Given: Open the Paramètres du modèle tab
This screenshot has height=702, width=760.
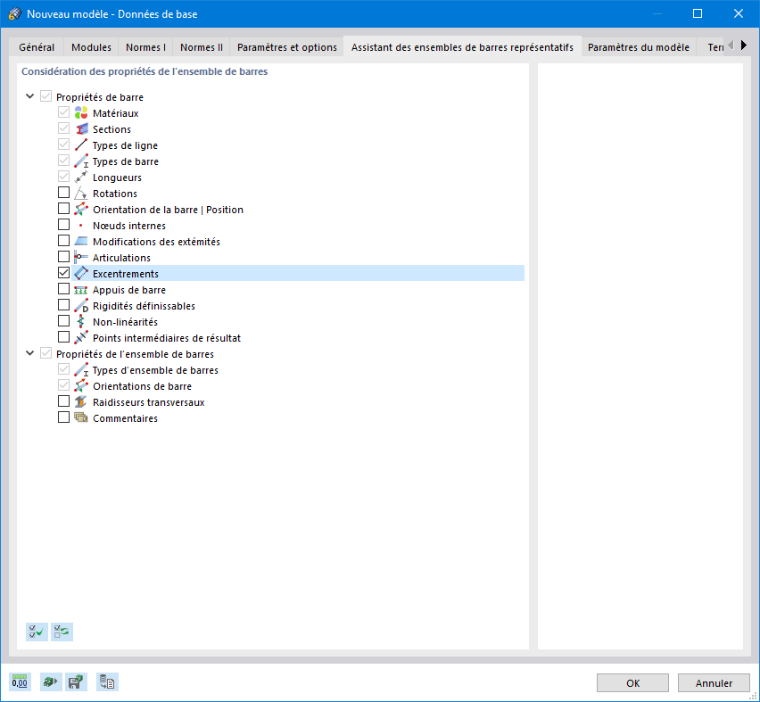Looking at the screenshot, I should tap(638, 47).
